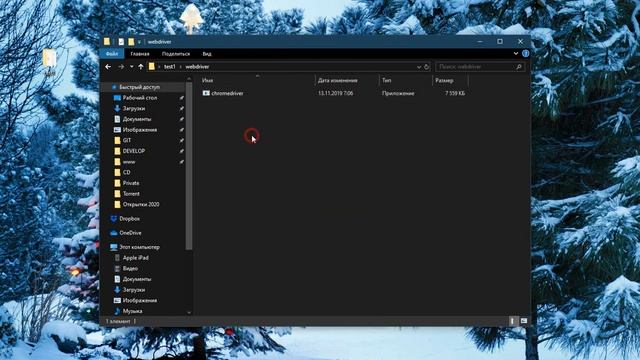Select test1 in the address path

(169, 67)
